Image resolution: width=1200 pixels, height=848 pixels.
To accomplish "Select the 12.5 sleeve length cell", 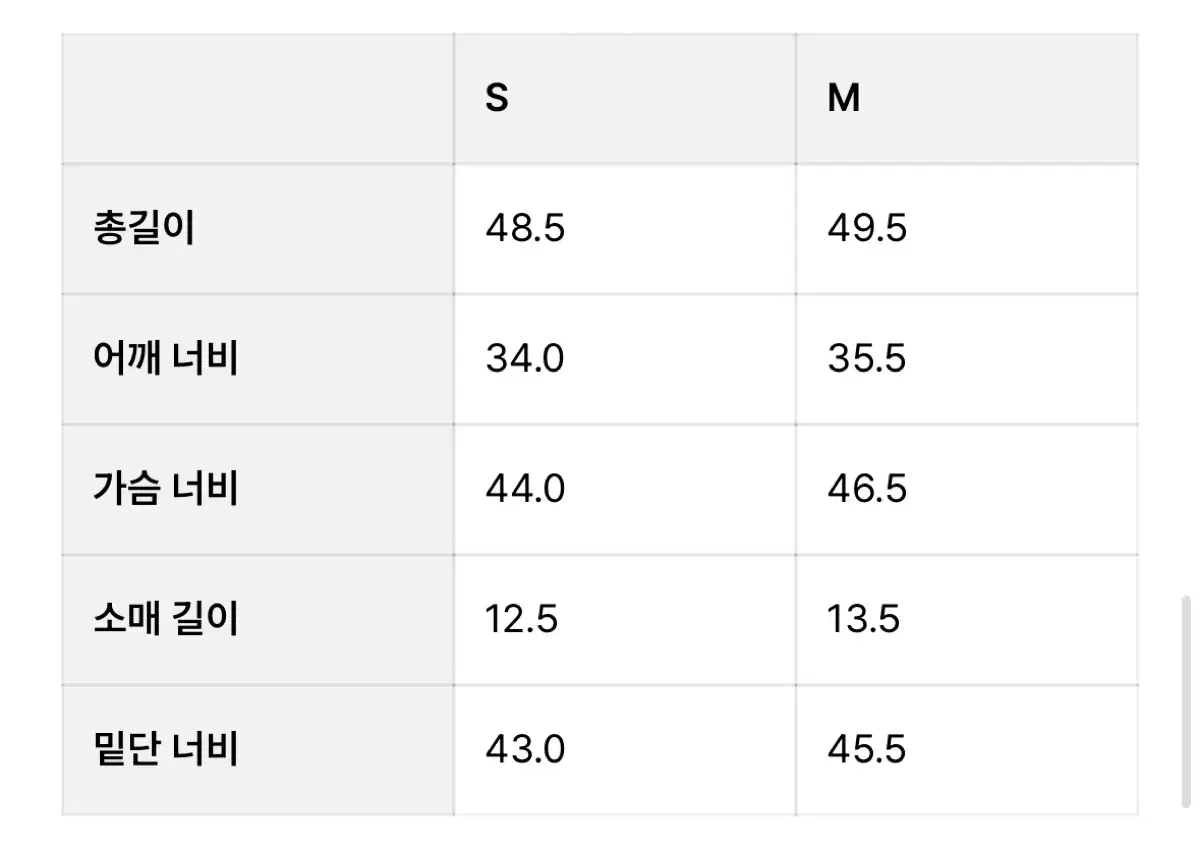I will pyautogui.click(x=625, y=620).
